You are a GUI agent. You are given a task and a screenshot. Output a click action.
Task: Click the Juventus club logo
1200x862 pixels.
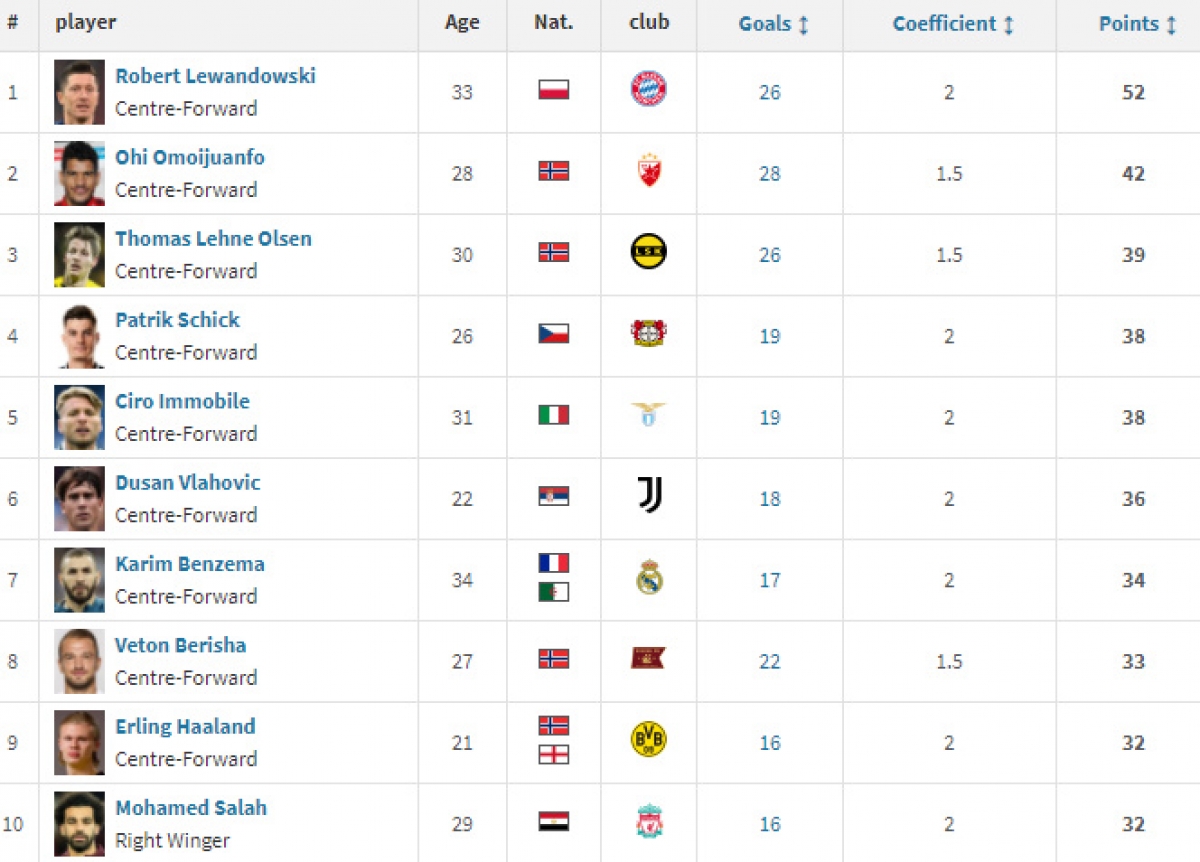point(649,496)
